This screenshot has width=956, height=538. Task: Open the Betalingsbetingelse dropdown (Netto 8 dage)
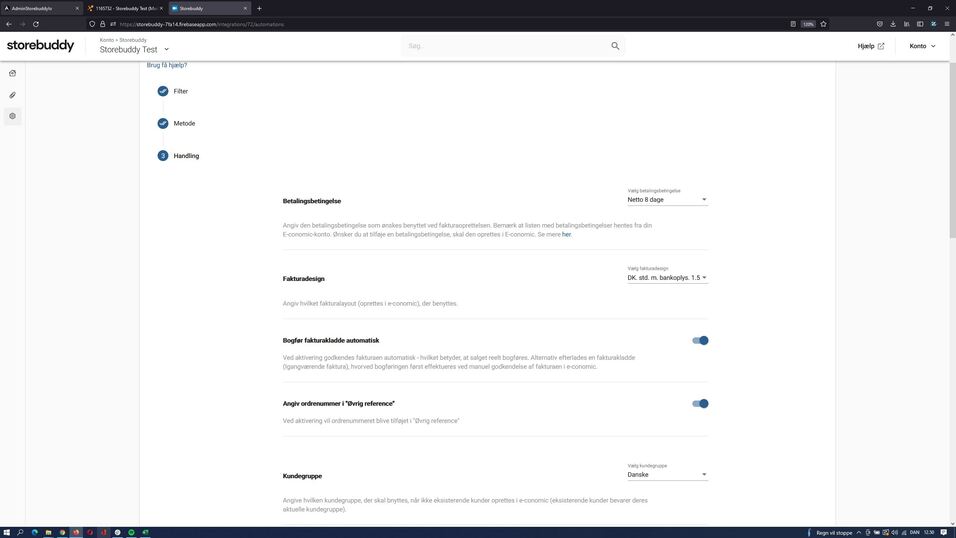point(667,199)
